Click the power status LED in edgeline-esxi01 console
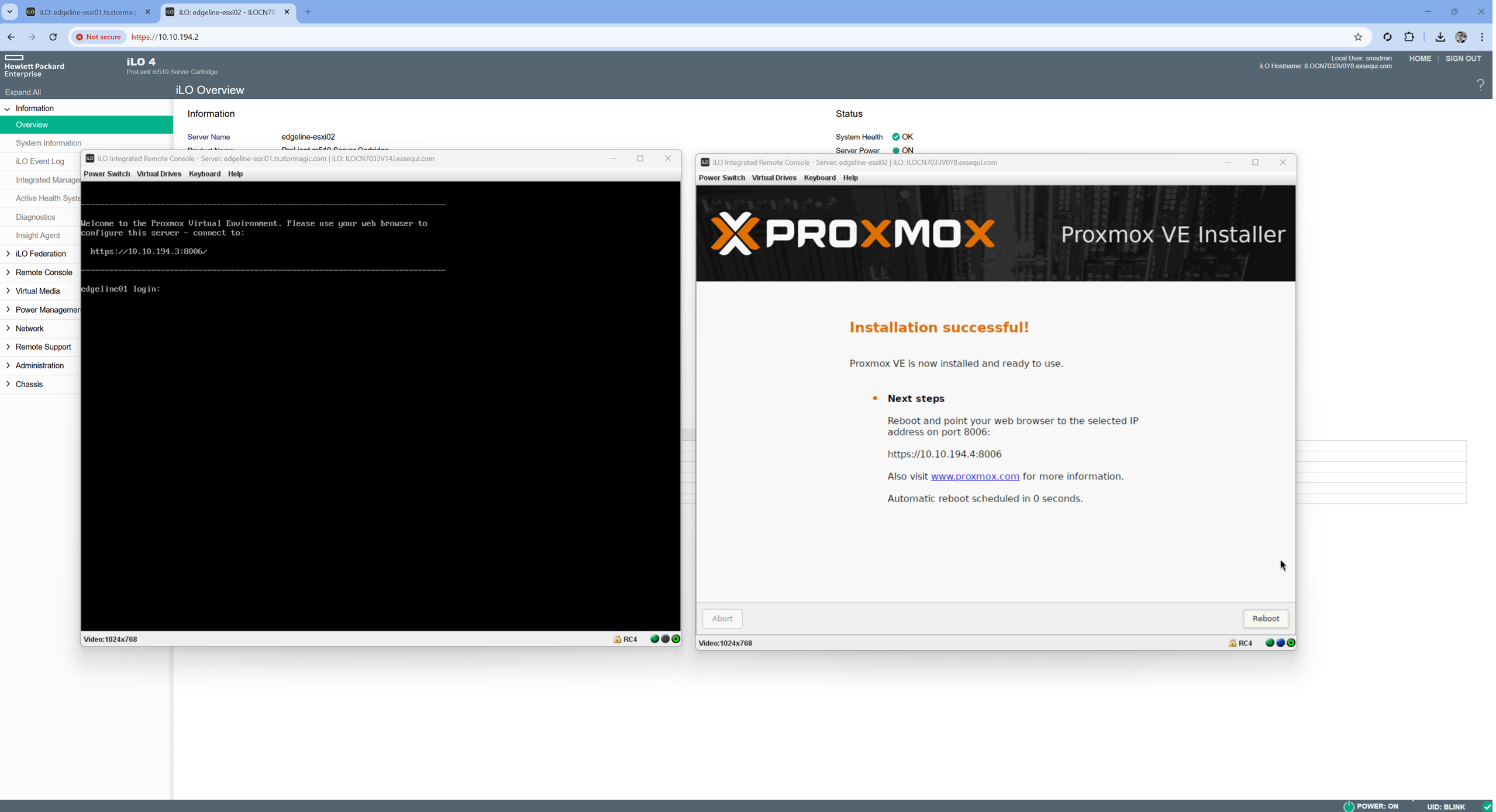Screen dimensions: 1496x812 pos(675,639)
